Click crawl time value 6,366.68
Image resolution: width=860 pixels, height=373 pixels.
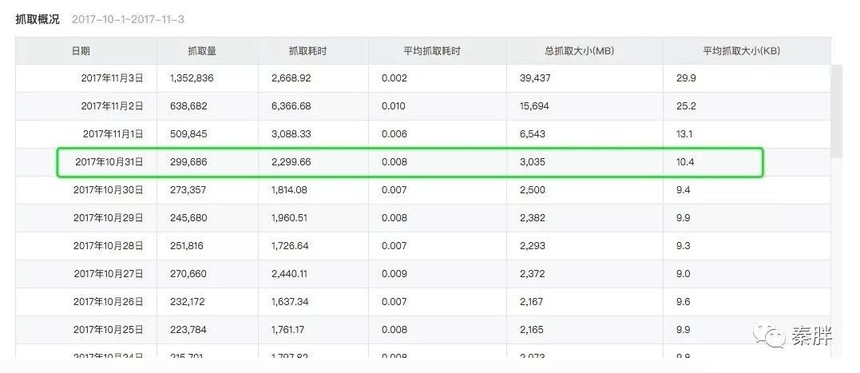(291, 106)
